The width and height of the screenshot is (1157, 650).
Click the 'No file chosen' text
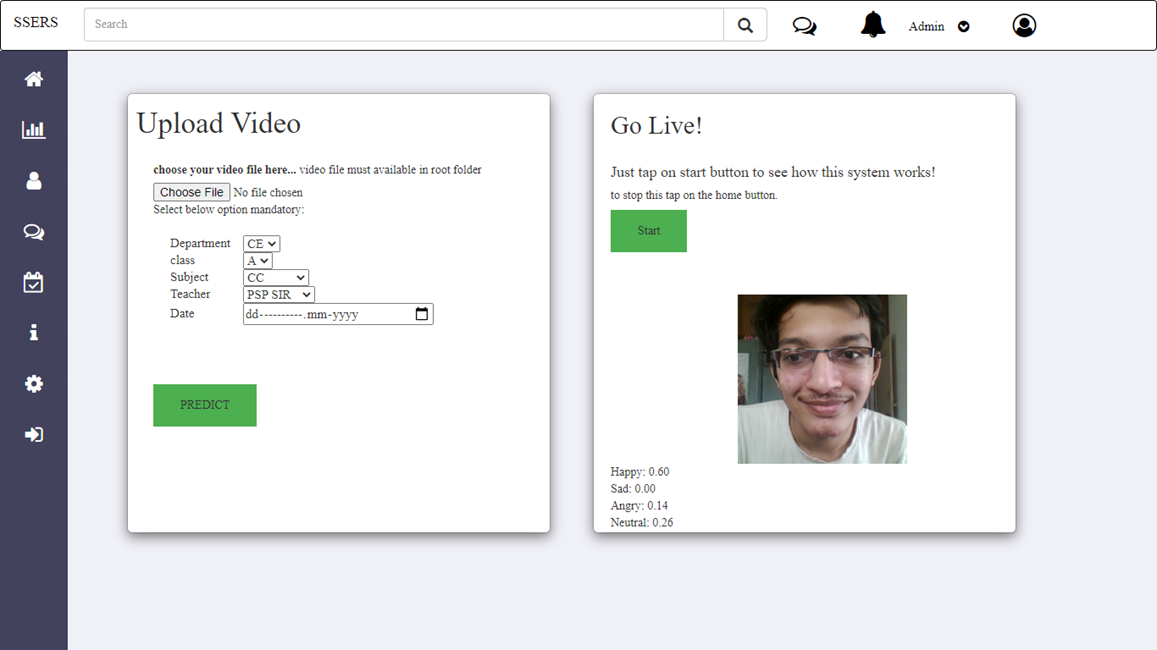click(x=268, y=193)
